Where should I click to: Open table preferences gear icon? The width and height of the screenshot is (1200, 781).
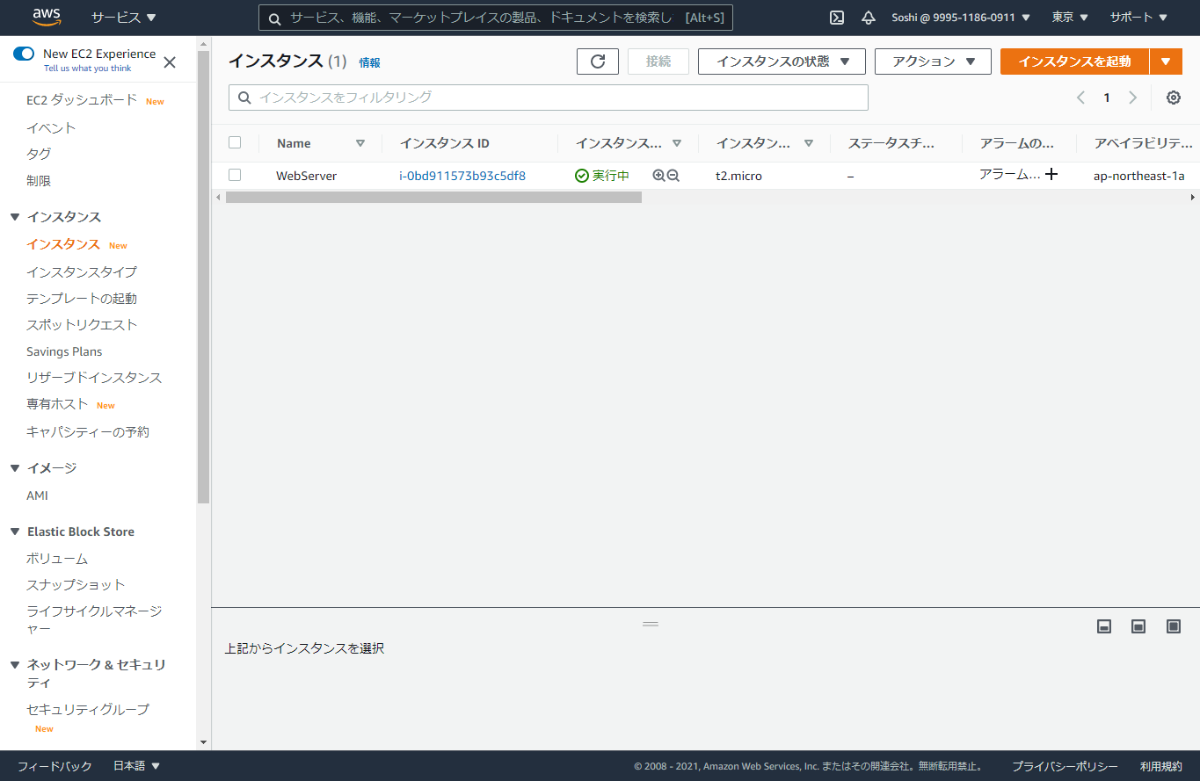pyautogui.click(x=1173, y=97)
